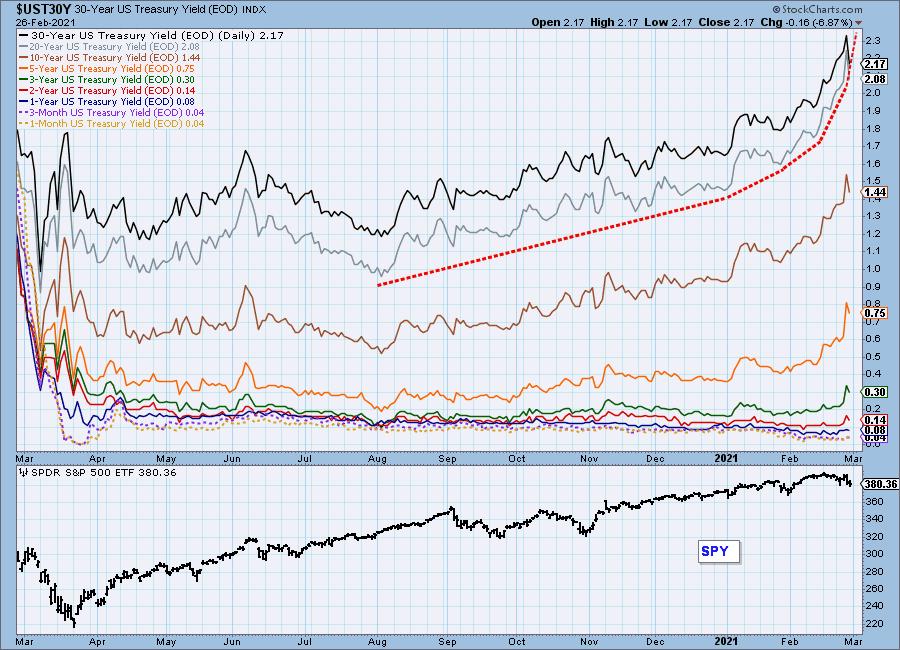The width and height of the screenshot is (900, 650).
Task: Click the 1.44 price tag on the right axis
Action: point(875,192)
